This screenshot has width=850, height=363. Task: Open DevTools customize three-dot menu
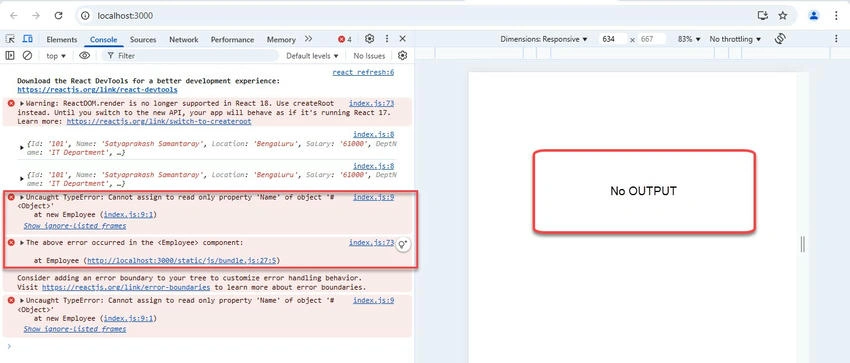click(387, 39)
